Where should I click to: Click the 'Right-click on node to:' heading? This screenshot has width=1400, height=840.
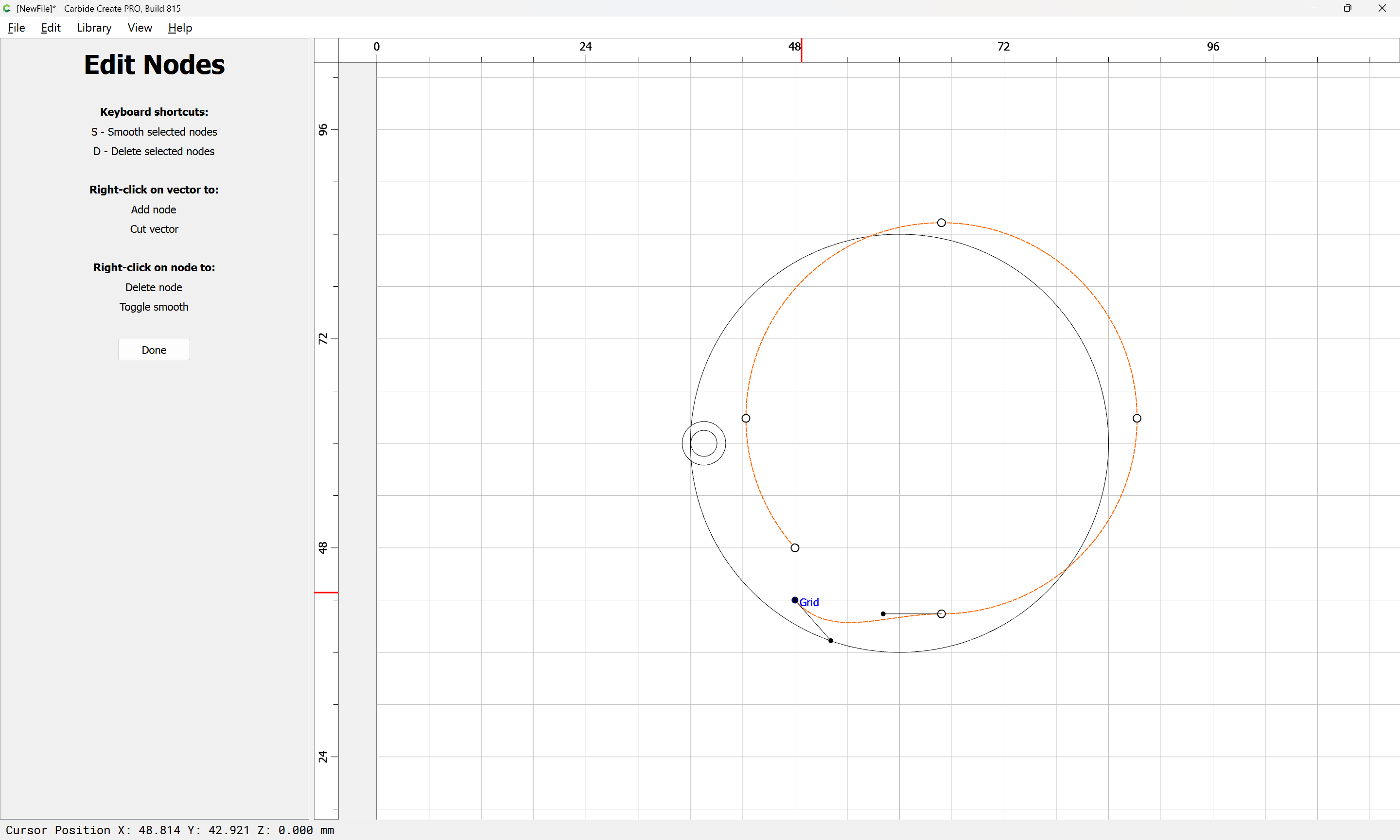[x=154, y=268]
